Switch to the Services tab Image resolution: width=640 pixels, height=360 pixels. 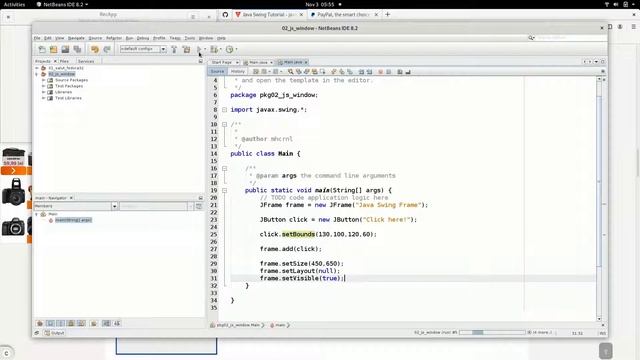coord(86,61)
